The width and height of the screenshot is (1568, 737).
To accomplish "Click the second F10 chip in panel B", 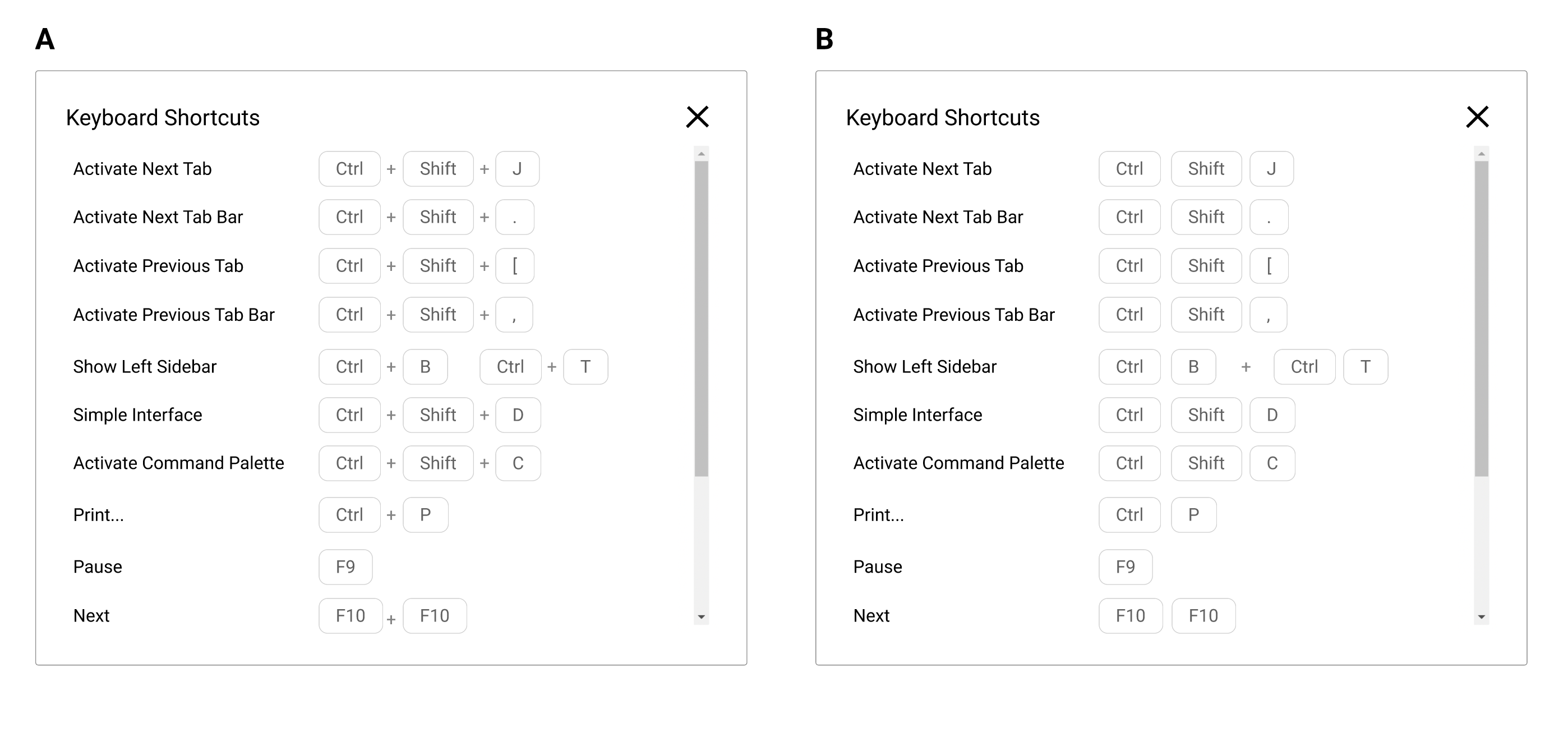I will point(1203,615).
